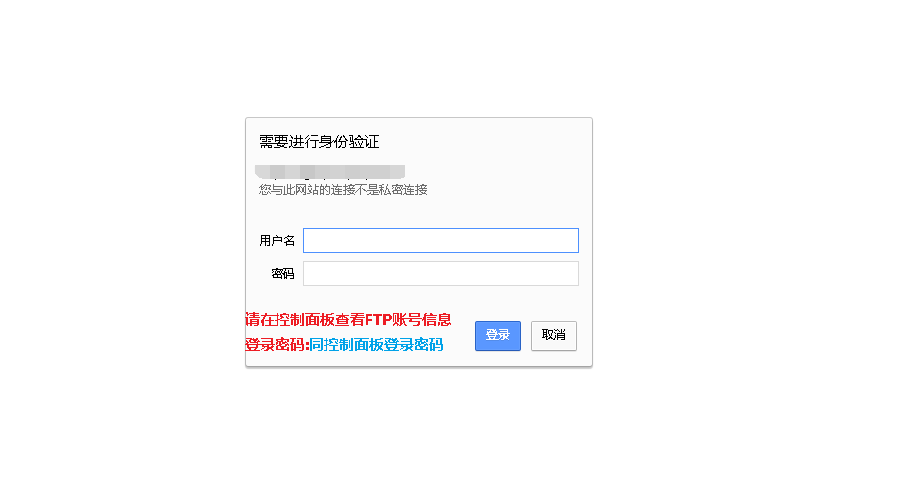
Task: Focus the 用户名 input field
Action: tap(441, 241)
